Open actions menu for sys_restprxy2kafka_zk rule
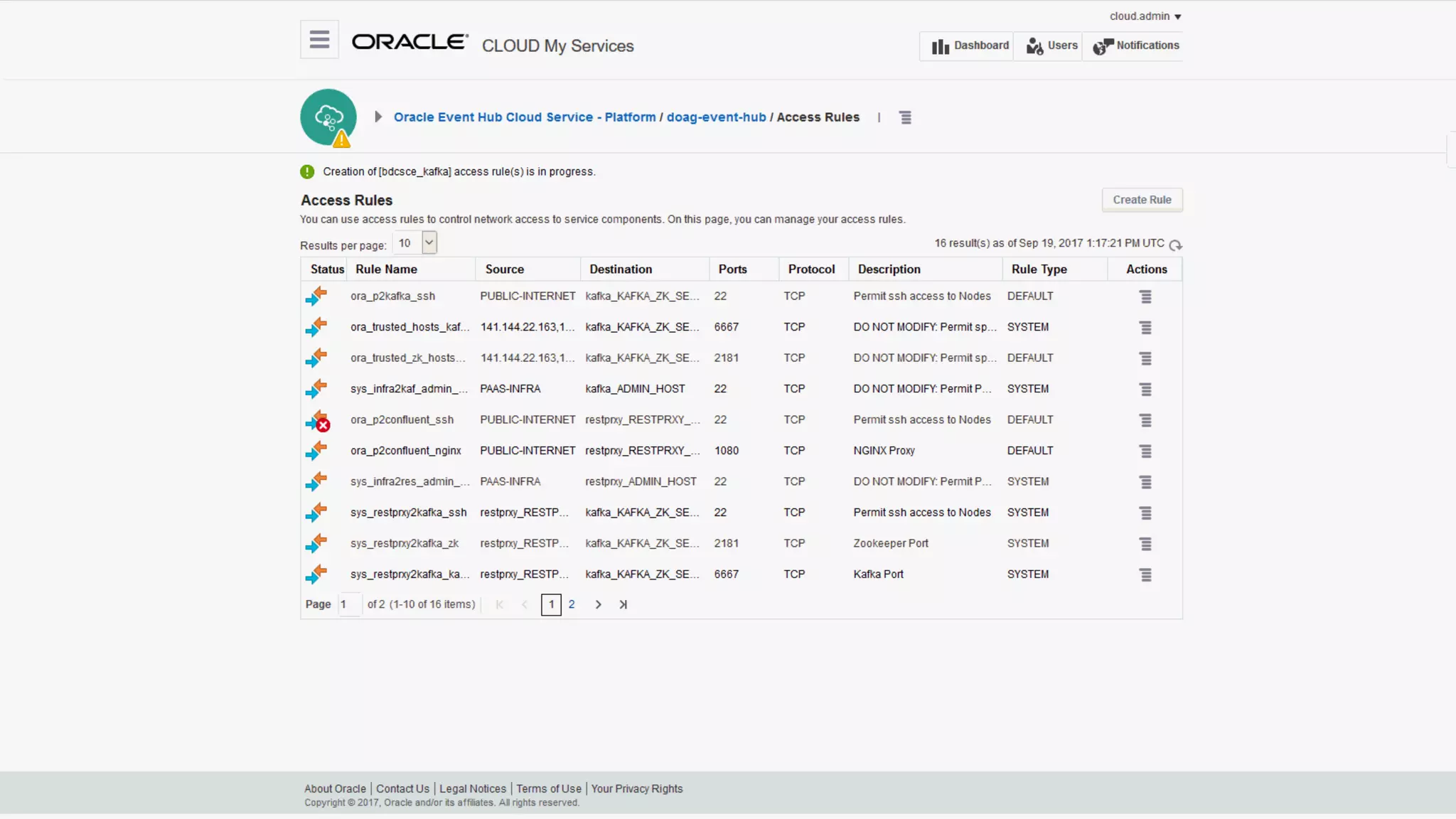Viewport: 1456px width, 819px height. tap(1145, 544)
